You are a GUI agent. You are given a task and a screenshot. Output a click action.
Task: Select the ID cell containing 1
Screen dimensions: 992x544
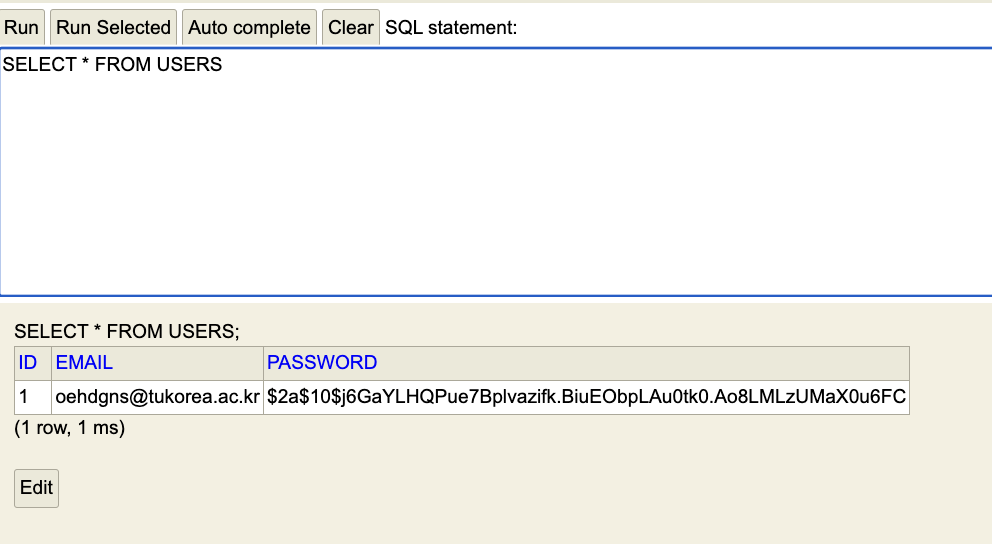(x=25, y=397)
